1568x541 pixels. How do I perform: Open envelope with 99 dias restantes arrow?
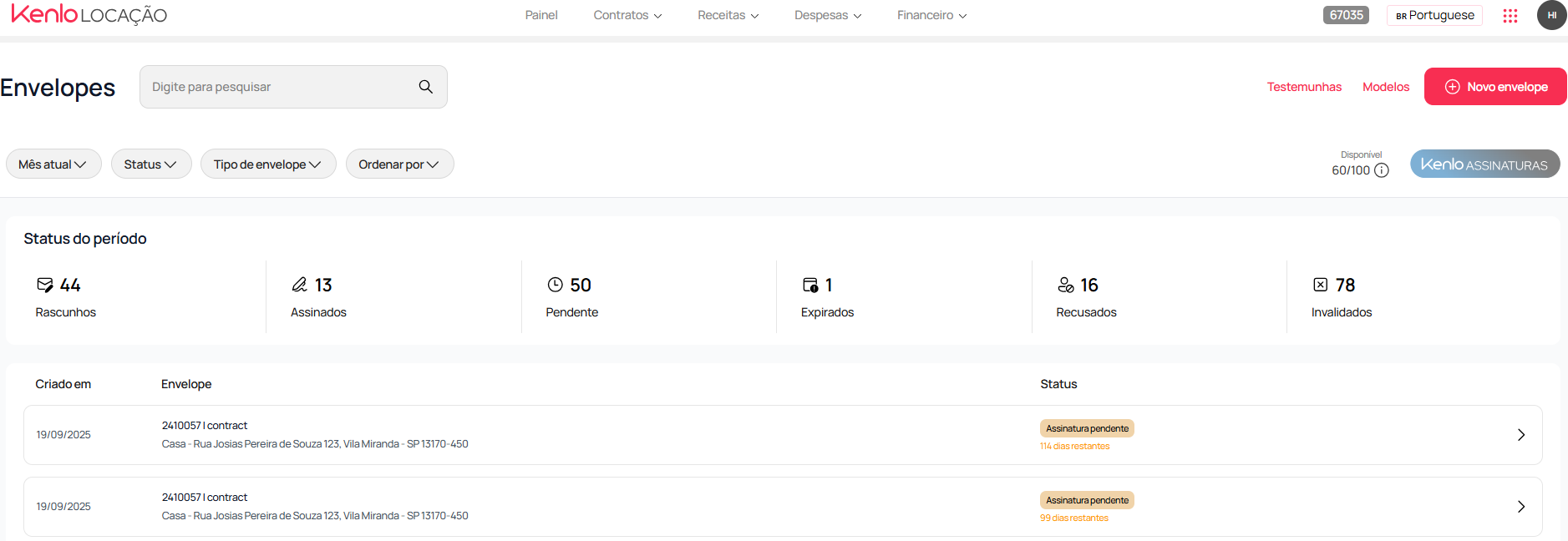pos(1520,507)
